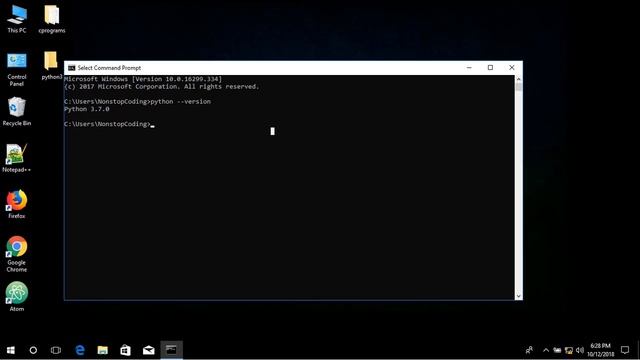The image size is (640, 360).
Task: Open the Action Center notifications icon
Action: click(x=625, y=350)
